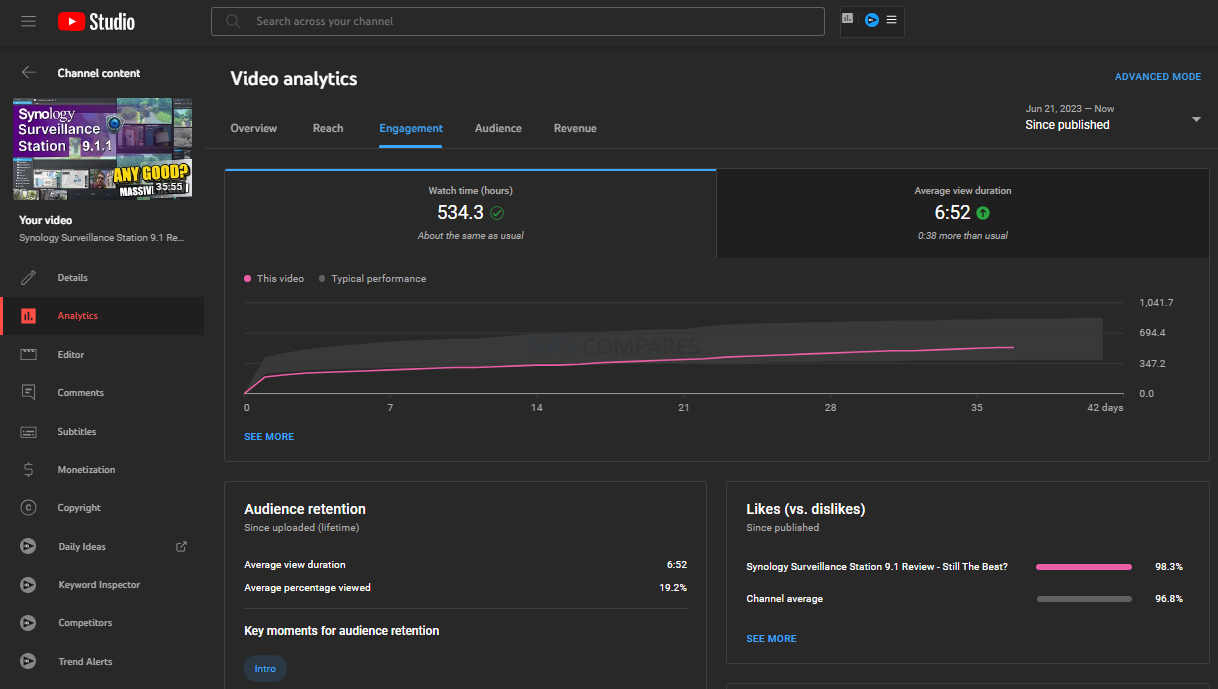Click the 'About the same as usual' text
1218x689 pixels.
(470, 236)
